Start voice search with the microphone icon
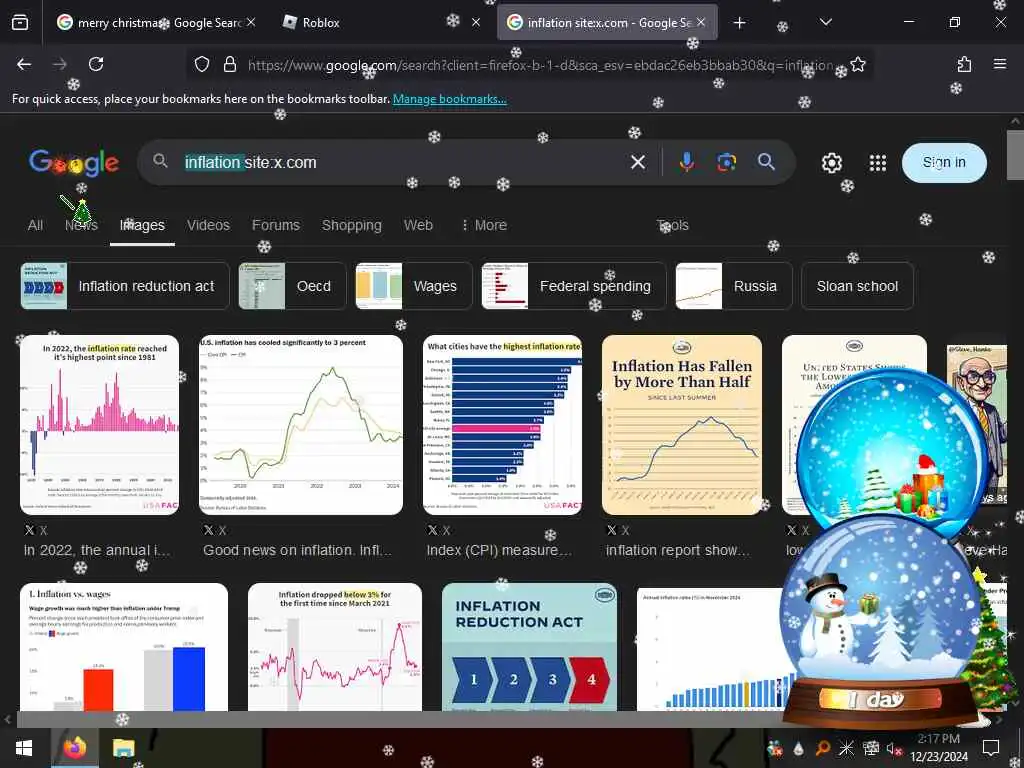Viewport: 1024px width, 768px height. click(686, 162)
